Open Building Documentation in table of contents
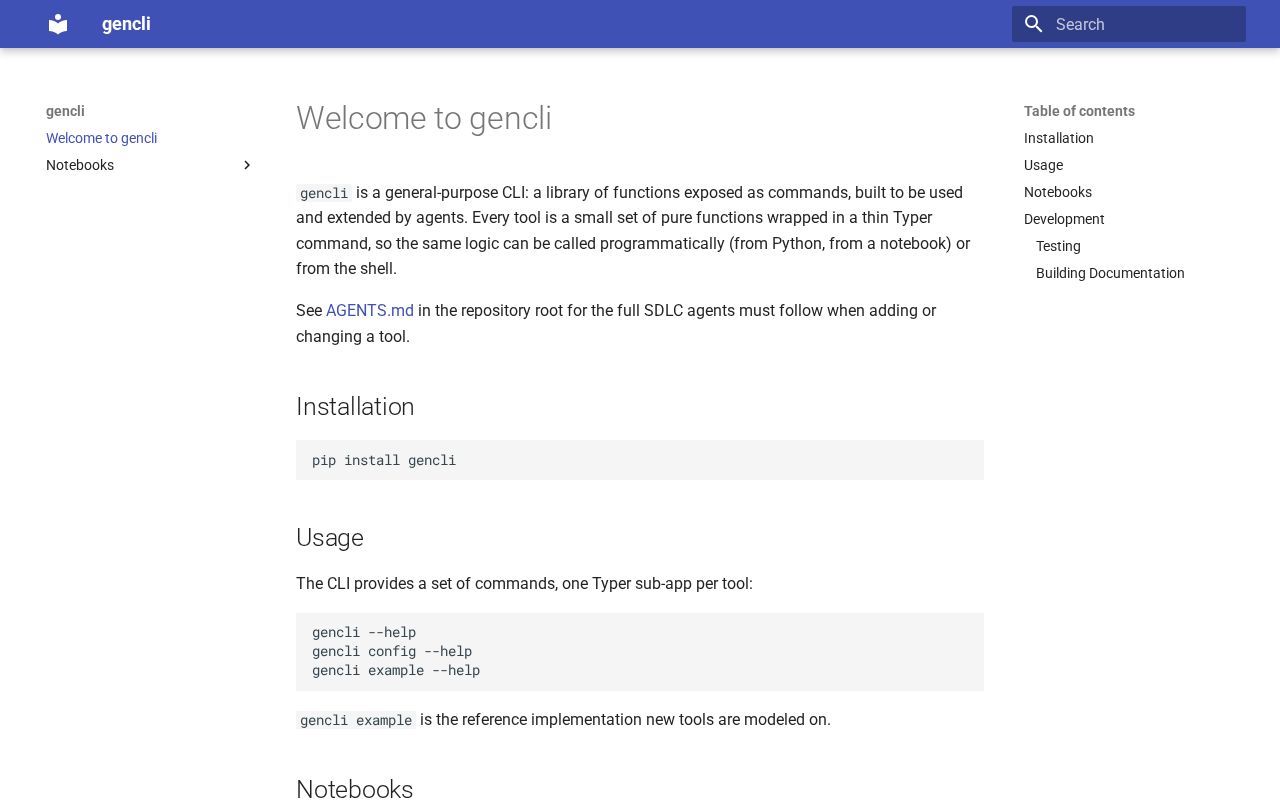 tap(1110, 273)
